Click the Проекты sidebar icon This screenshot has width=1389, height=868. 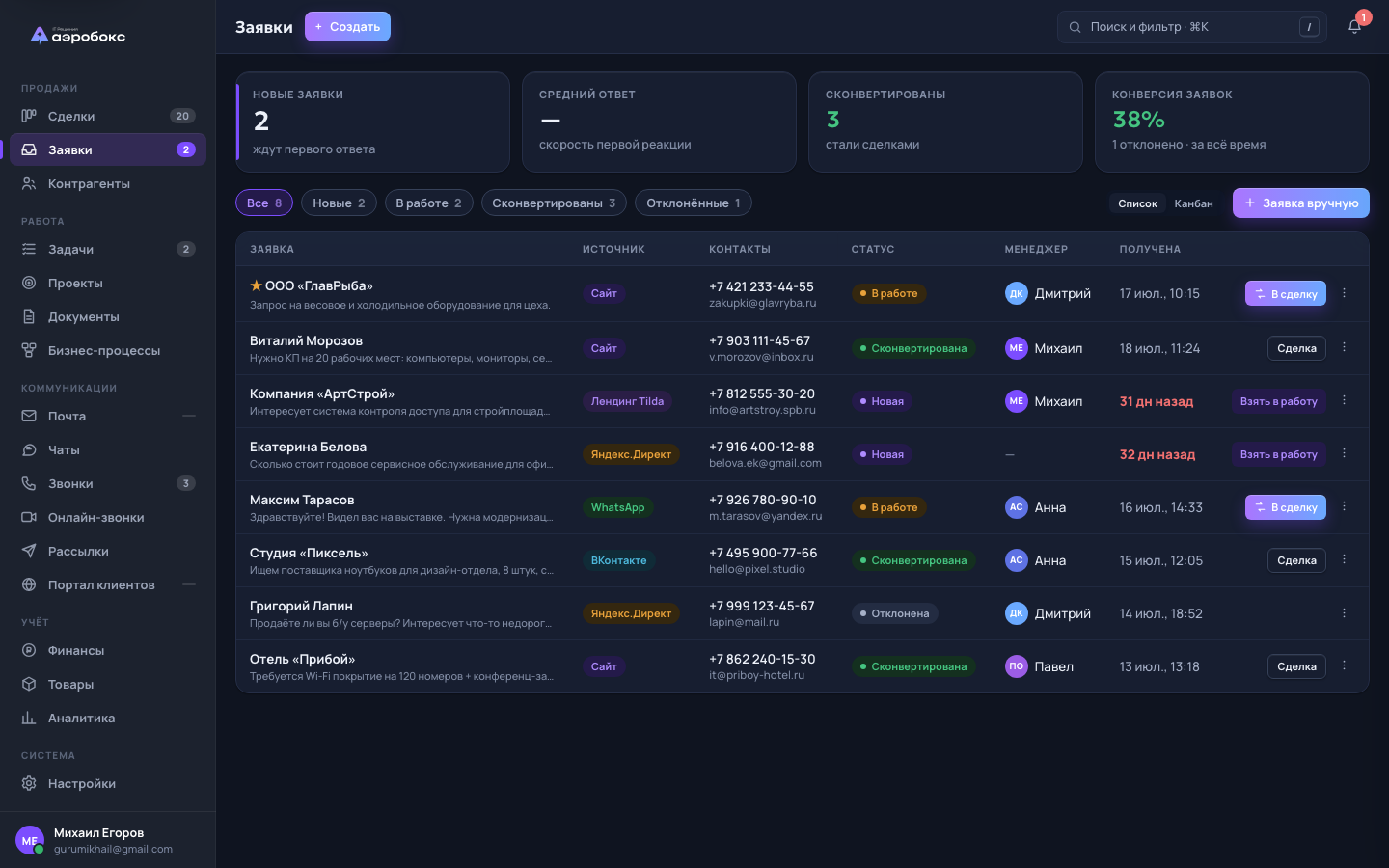point(29,283)
